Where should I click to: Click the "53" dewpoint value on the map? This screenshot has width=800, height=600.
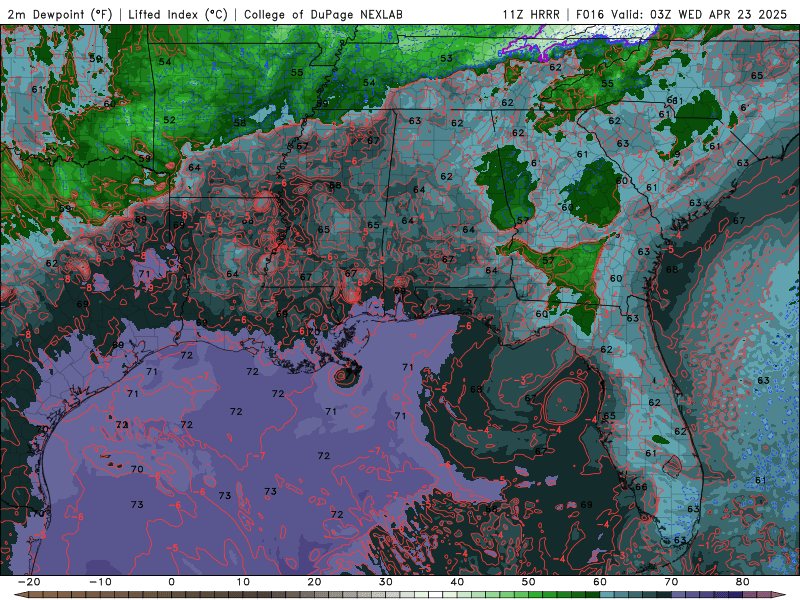point(446,58)
